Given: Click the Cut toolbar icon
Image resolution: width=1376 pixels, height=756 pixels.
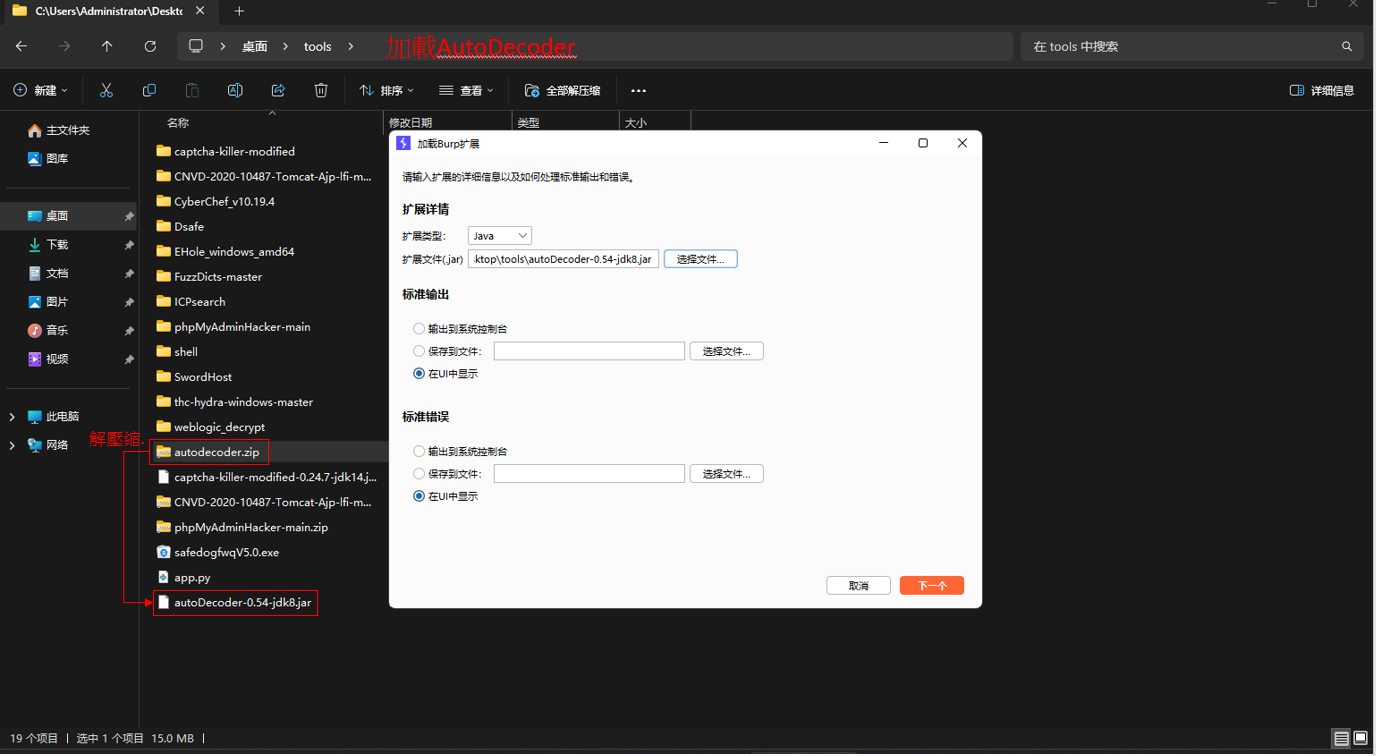Looking at the screenshot, I should coord(106,90).
